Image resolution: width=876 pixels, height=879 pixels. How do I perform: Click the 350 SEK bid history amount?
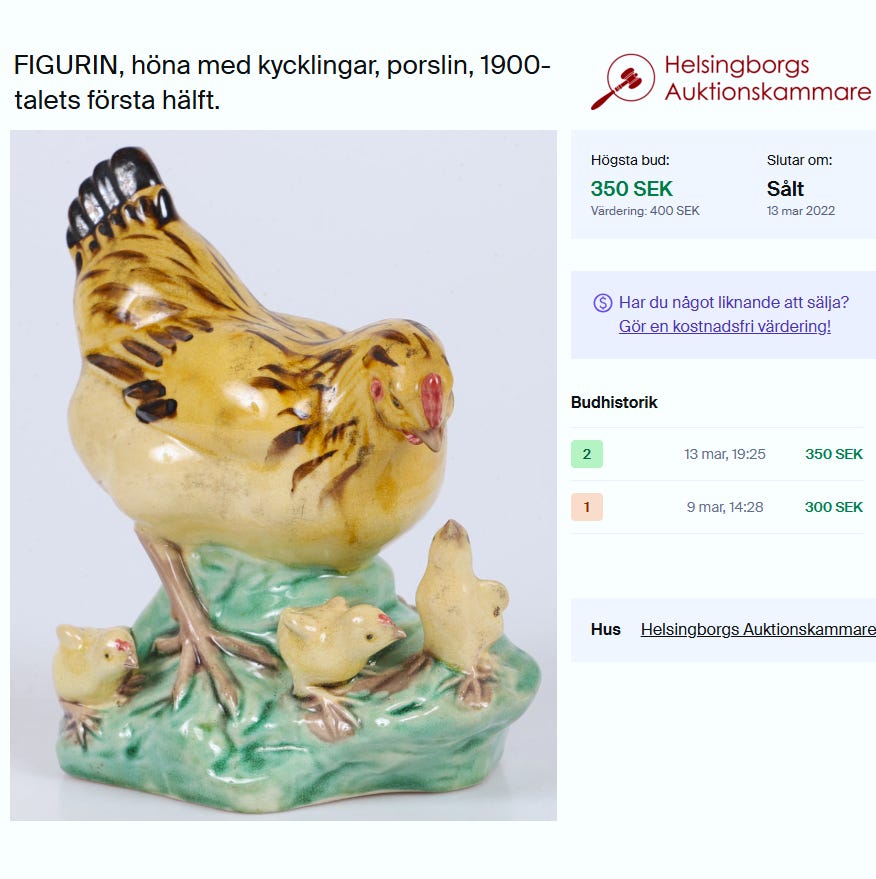pyautogui.click(x=834, y=454)
